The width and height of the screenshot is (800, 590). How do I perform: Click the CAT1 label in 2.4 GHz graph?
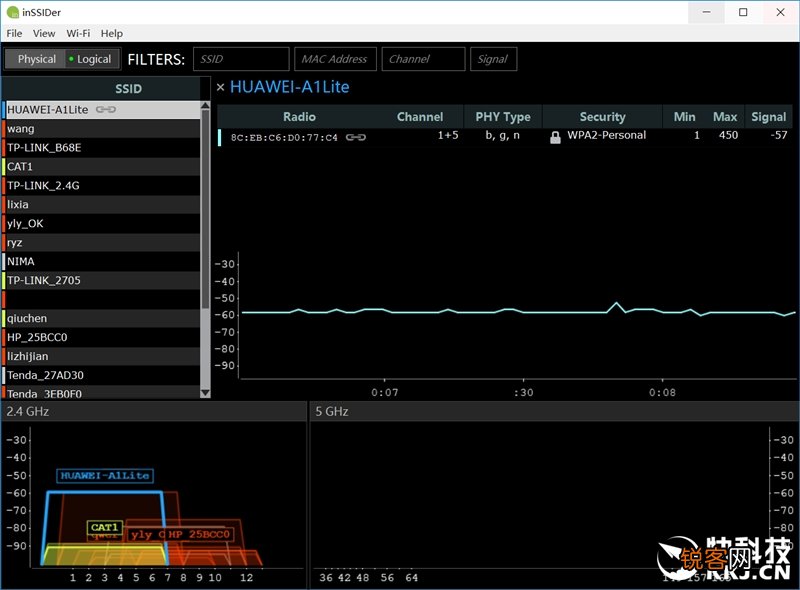click(105, 527)
